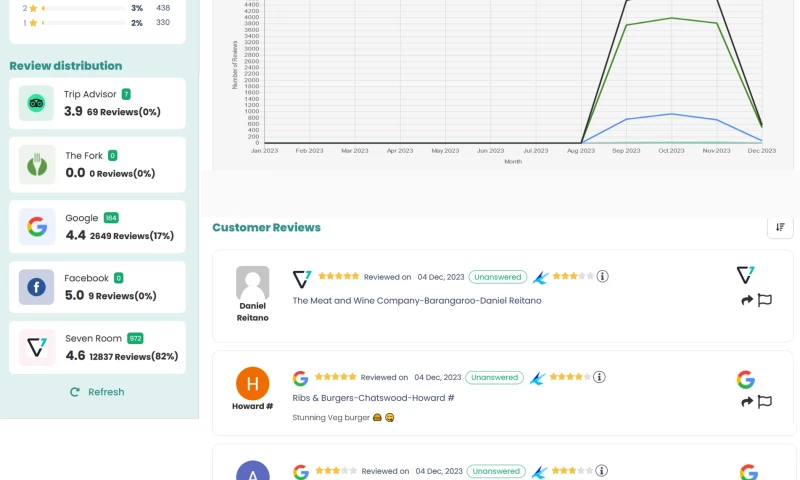The height and width of the screenshot is (480, 800).
Task: Click the 2-star rating progress bar
Action: click(84, 8)
